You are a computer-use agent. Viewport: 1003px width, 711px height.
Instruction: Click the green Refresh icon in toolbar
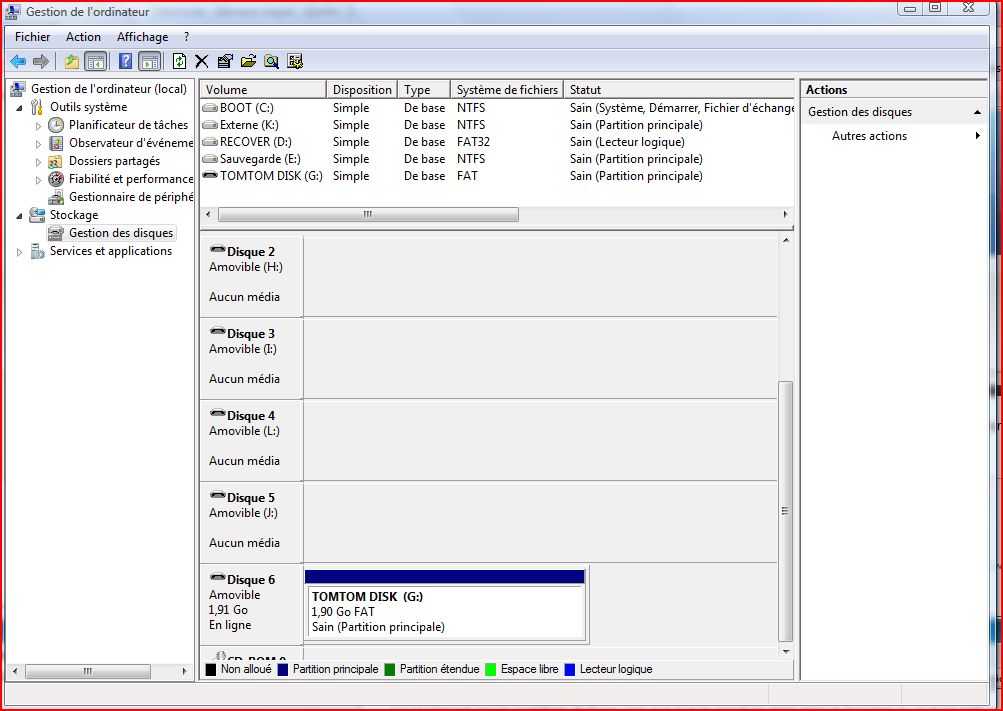tap(180, 61)
